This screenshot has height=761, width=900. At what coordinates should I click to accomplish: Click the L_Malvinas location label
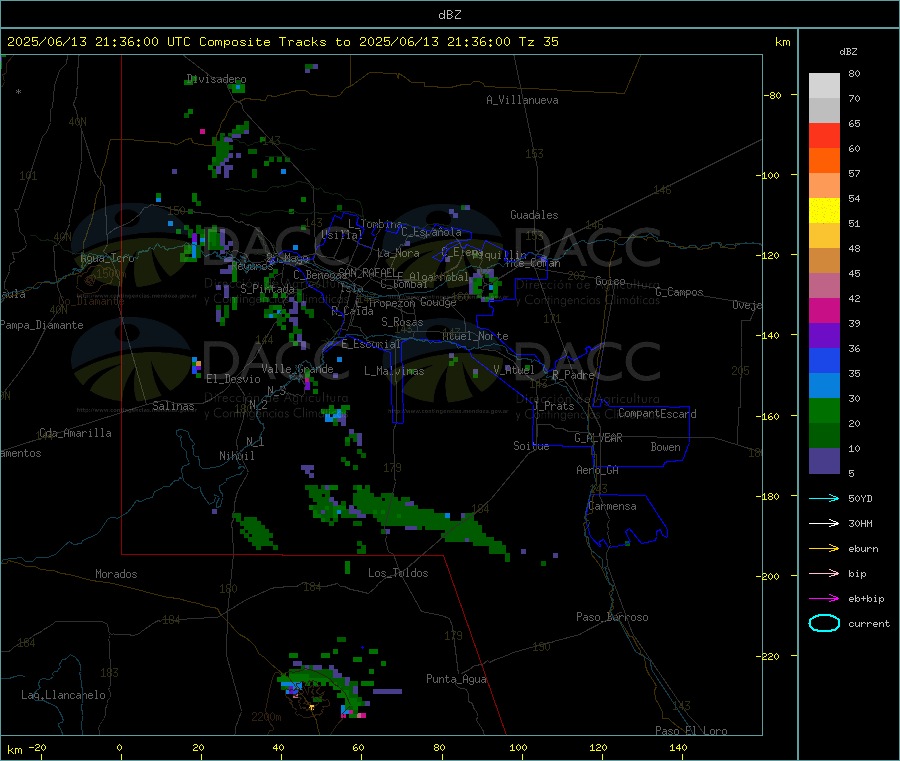coord(394,371)
